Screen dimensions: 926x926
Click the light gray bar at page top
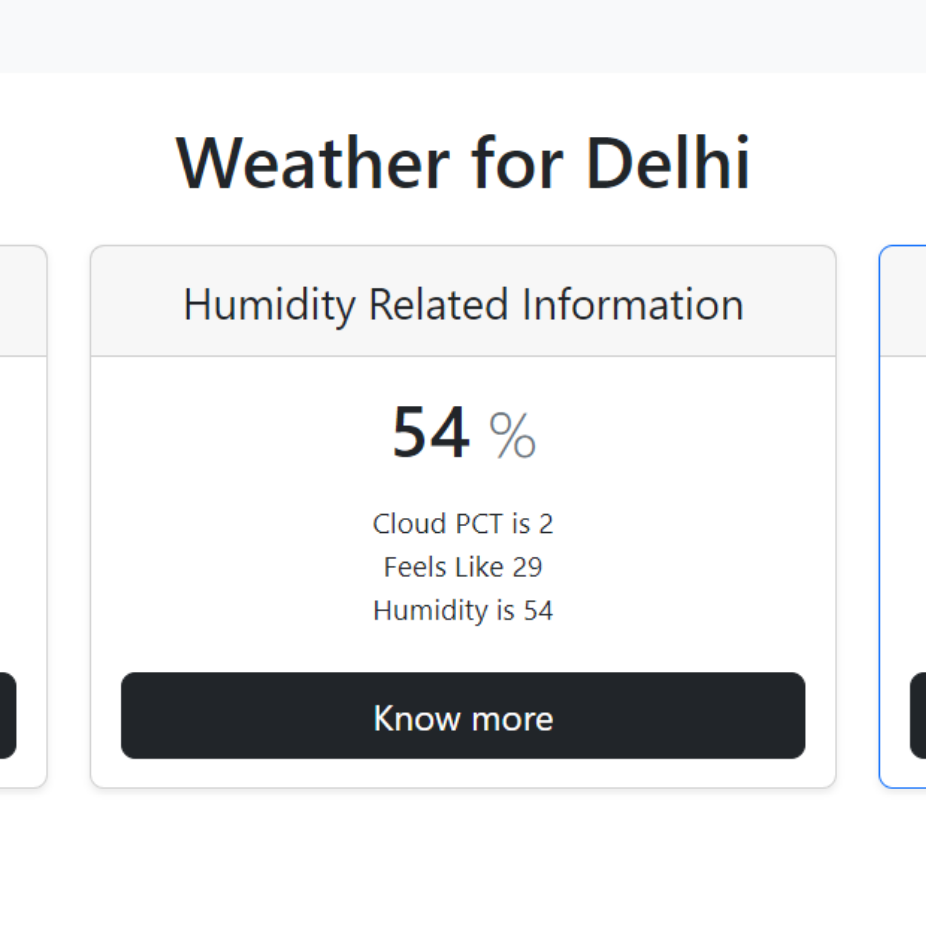[x=463, y=35]
